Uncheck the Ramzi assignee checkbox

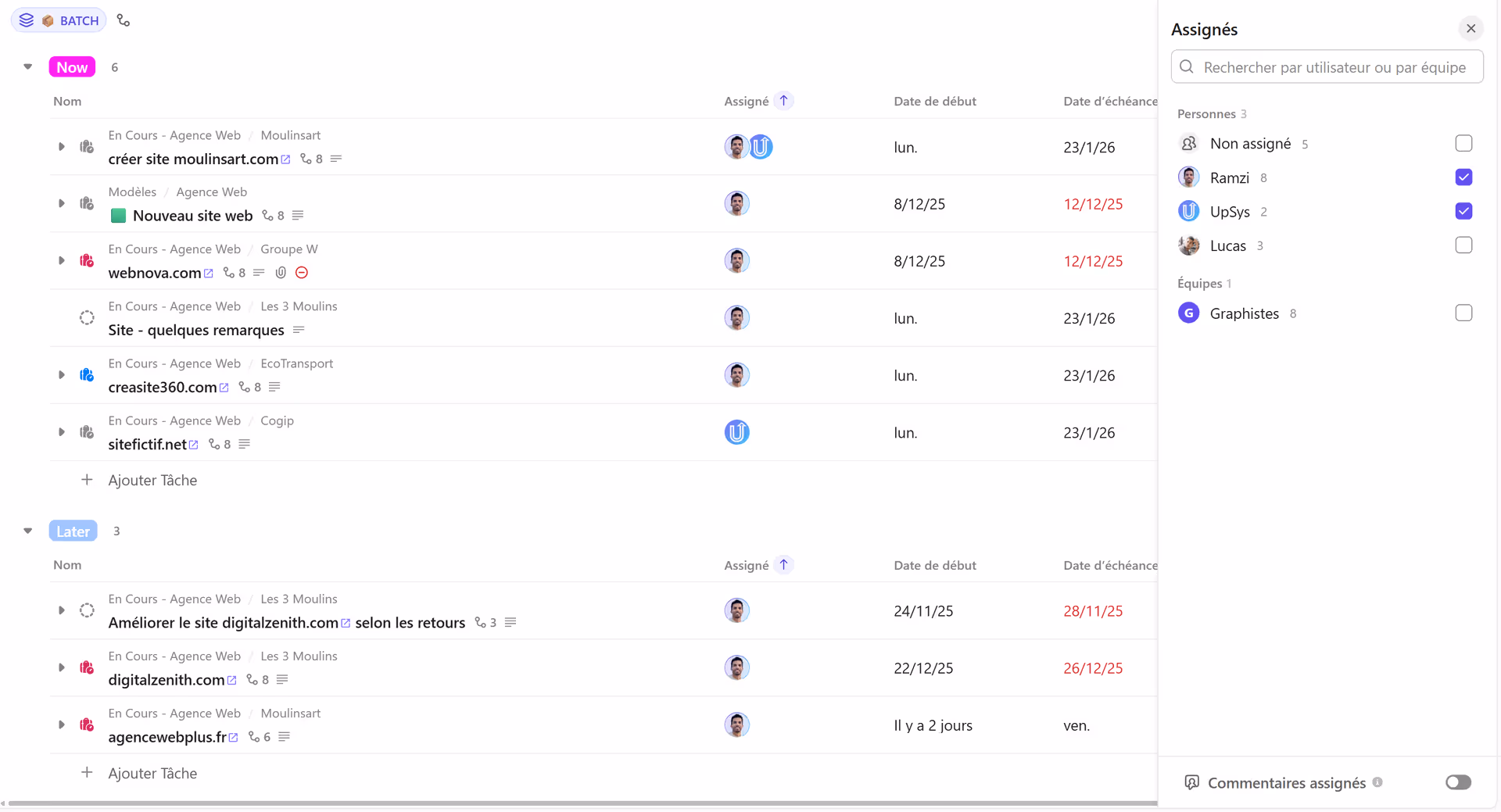coord(1463,177)
